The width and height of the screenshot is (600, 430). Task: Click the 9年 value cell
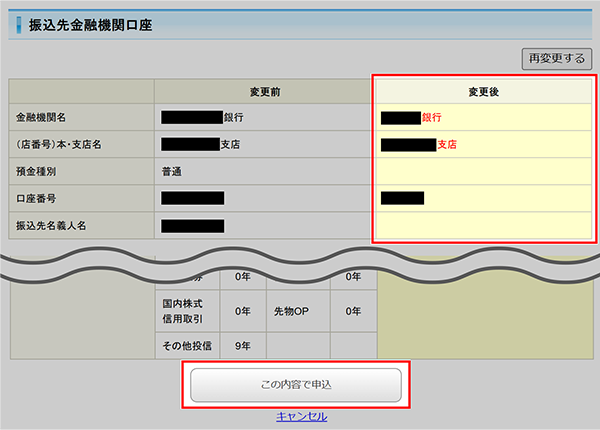(241, 346)
